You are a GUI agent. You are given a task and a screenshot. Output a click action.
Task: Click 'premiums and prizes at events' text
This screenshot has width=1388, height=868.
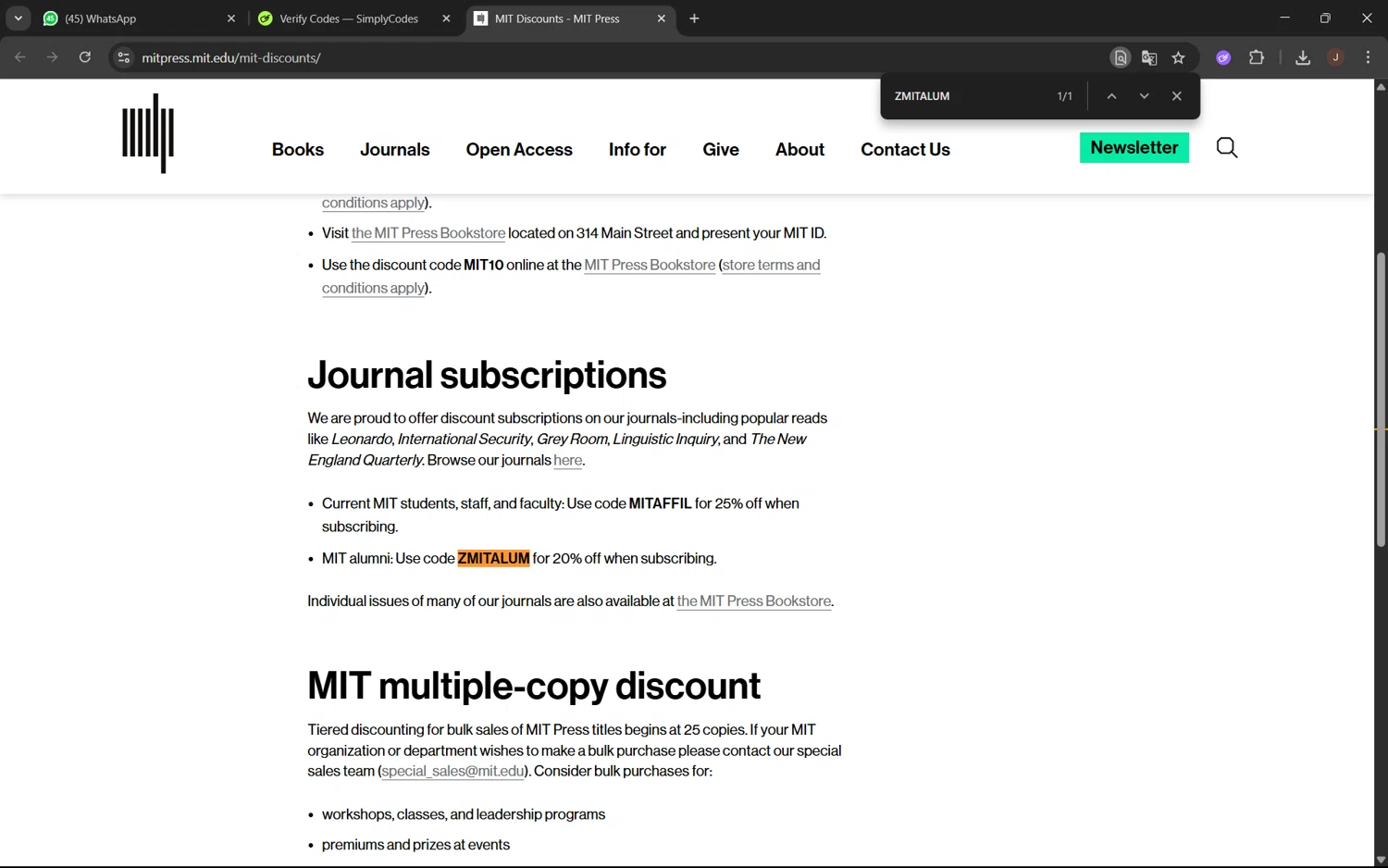(415, 845)
